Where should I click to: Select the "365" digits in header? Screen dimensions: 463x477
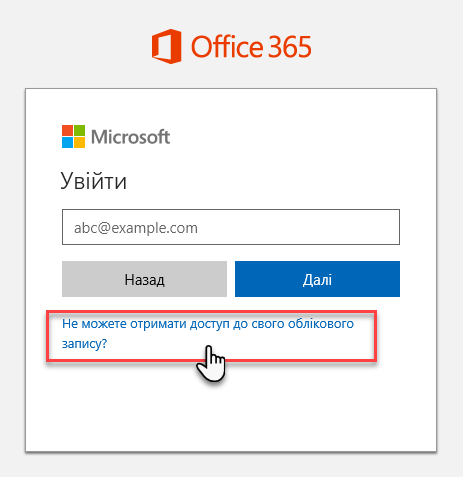pyautogui.click(x=289, y=47)
